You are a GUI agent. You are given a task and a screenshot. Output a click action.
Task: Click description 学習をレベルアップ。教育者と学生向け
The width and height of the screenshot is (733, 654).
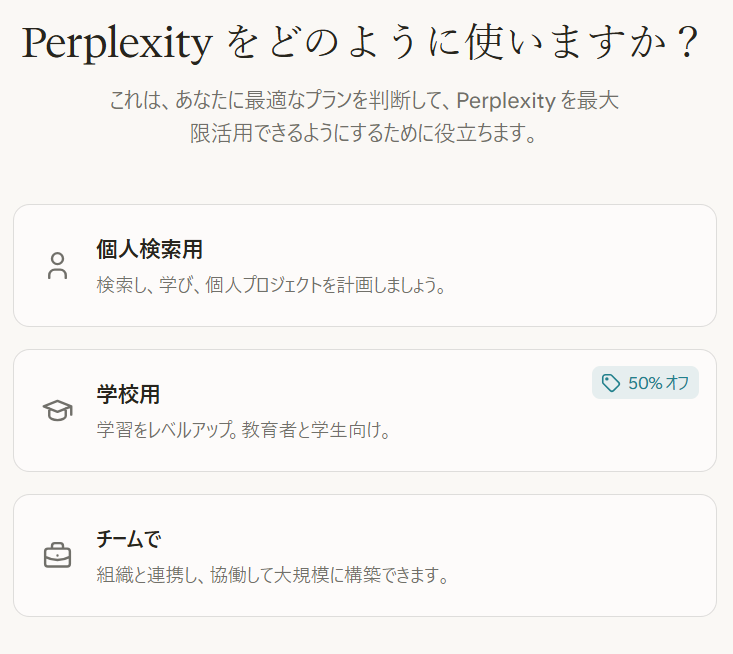pyautogui.click(x=243, y=431)
